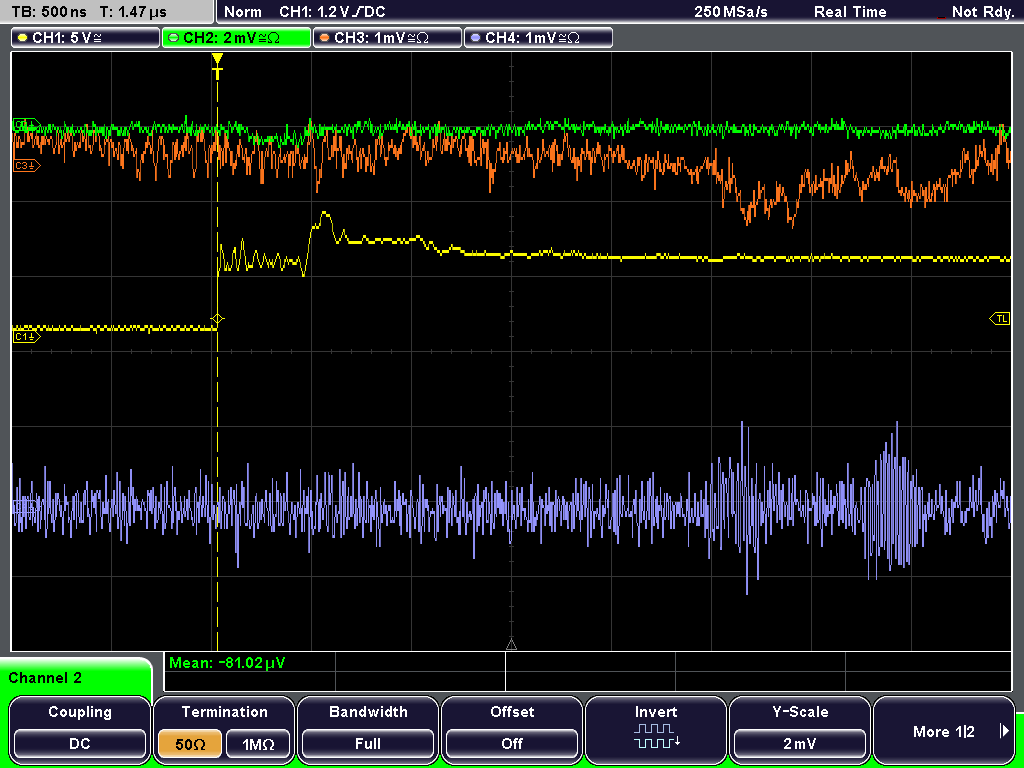Click the arrow icon next to More 1|2

[x=1004, y=731]
